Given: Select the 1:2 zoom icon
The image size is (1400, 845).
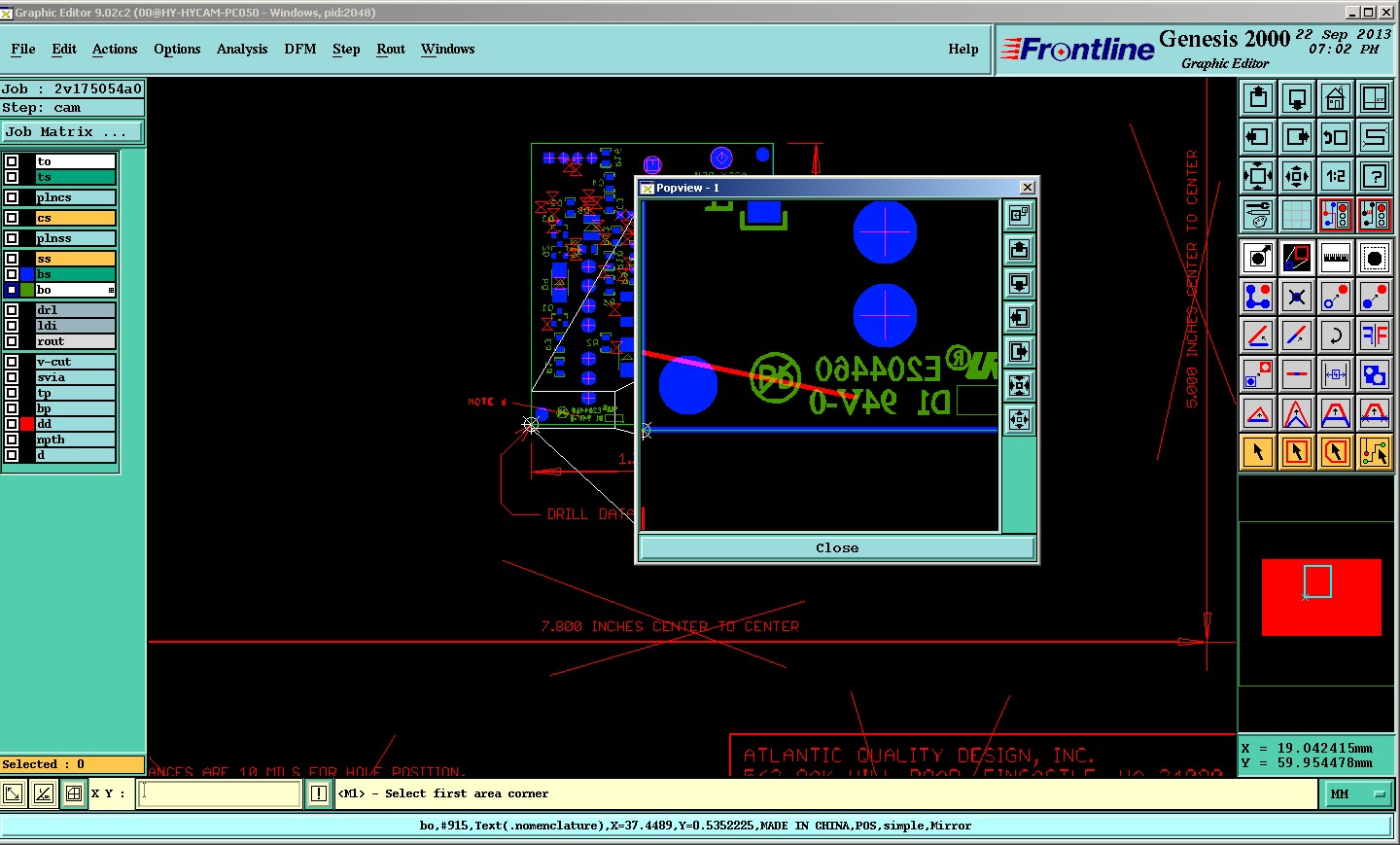Looking at the screenshot, I should pyautogui.click(x=1336, y=176).
